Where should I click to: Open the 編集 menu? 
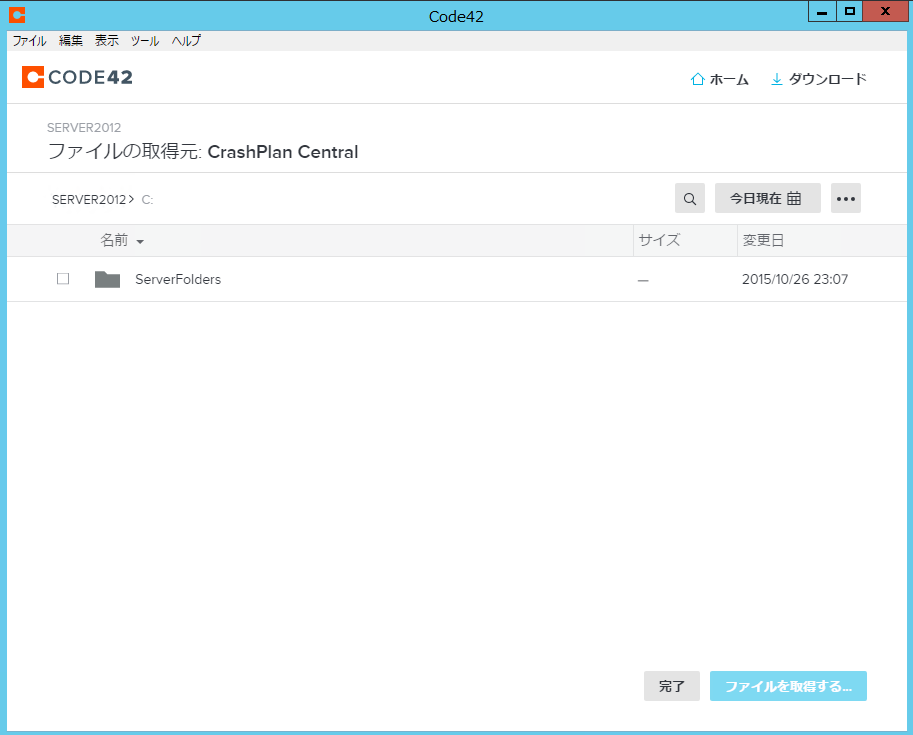coord(70,41)
